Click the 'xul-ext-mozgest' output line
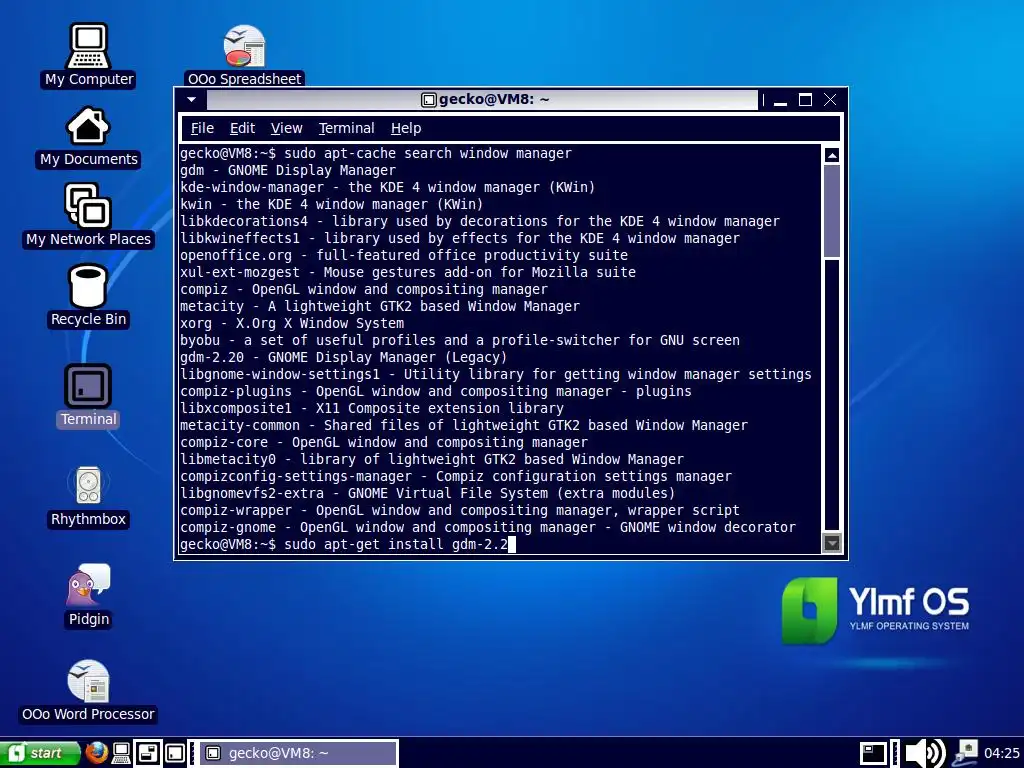The width and height of the screenshot is (1024, 768). 408,272
